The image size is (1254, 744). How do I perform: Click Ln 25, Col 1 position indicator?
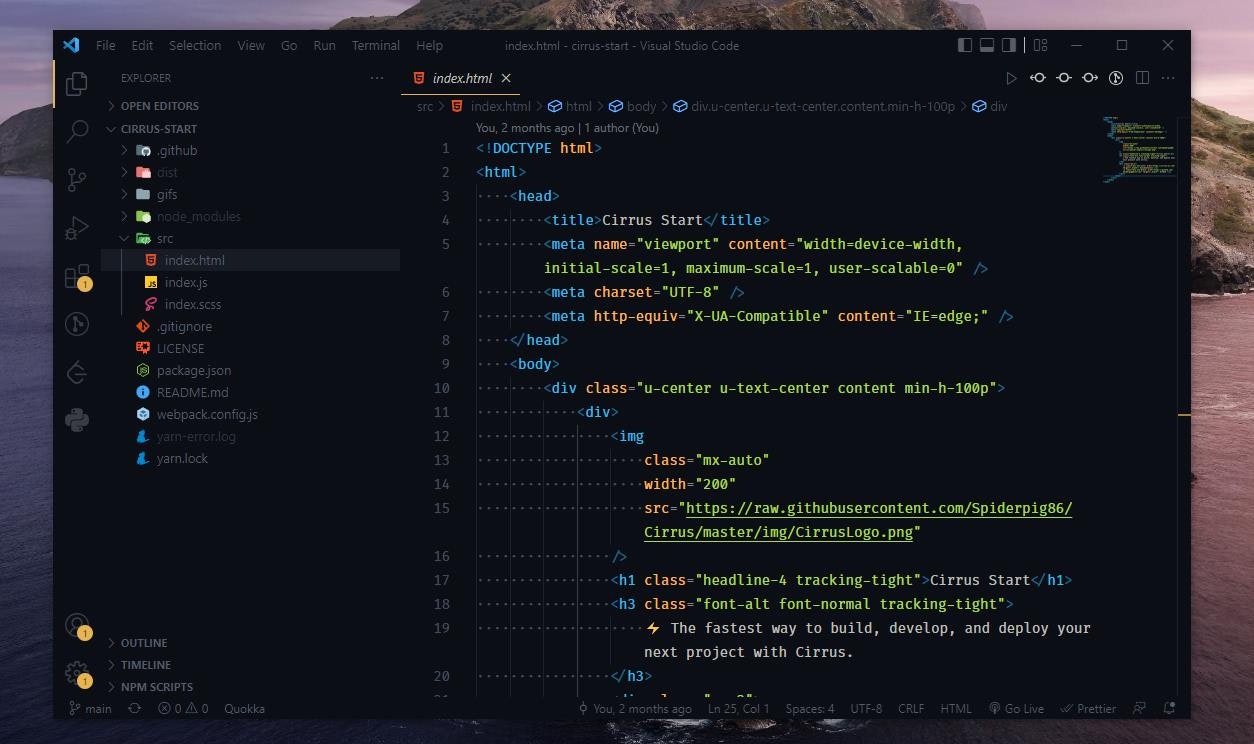coord(739,708)
